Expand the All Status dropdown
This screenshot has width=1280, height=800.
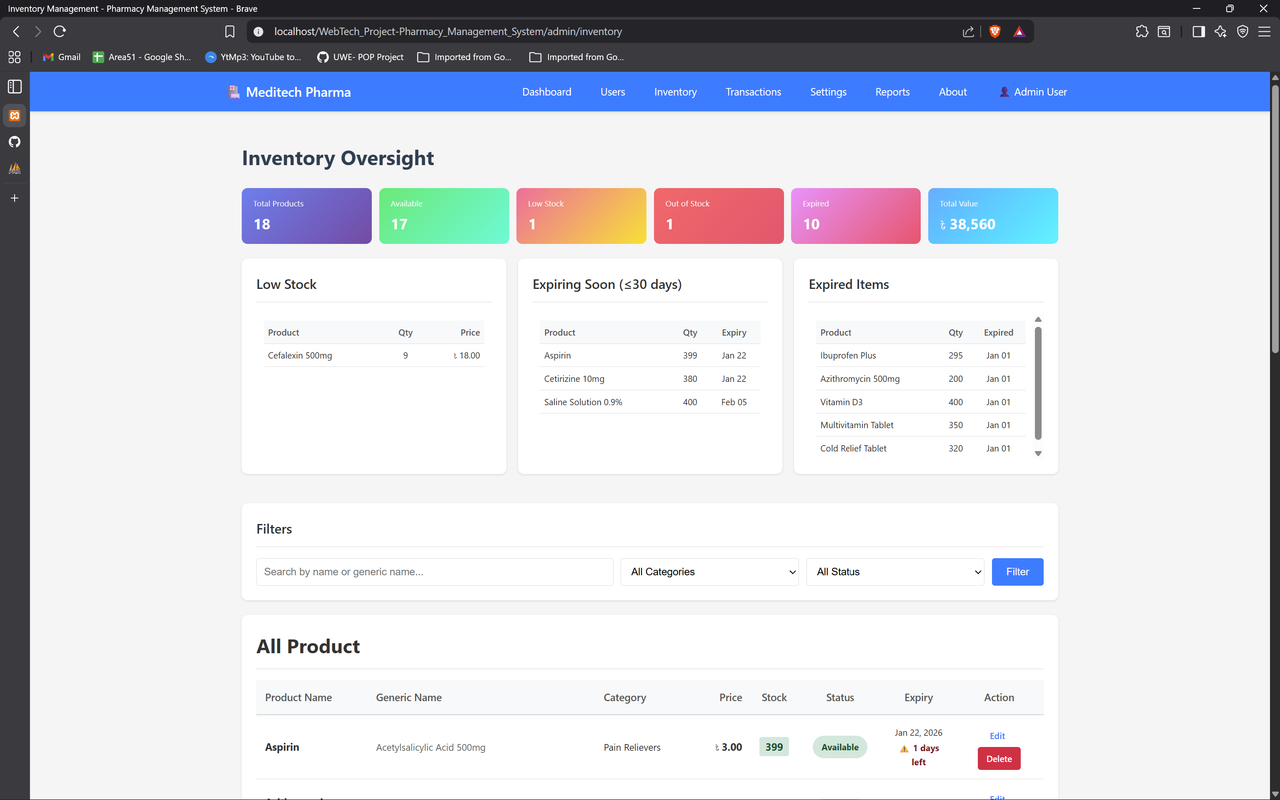[x=895, y=572]
